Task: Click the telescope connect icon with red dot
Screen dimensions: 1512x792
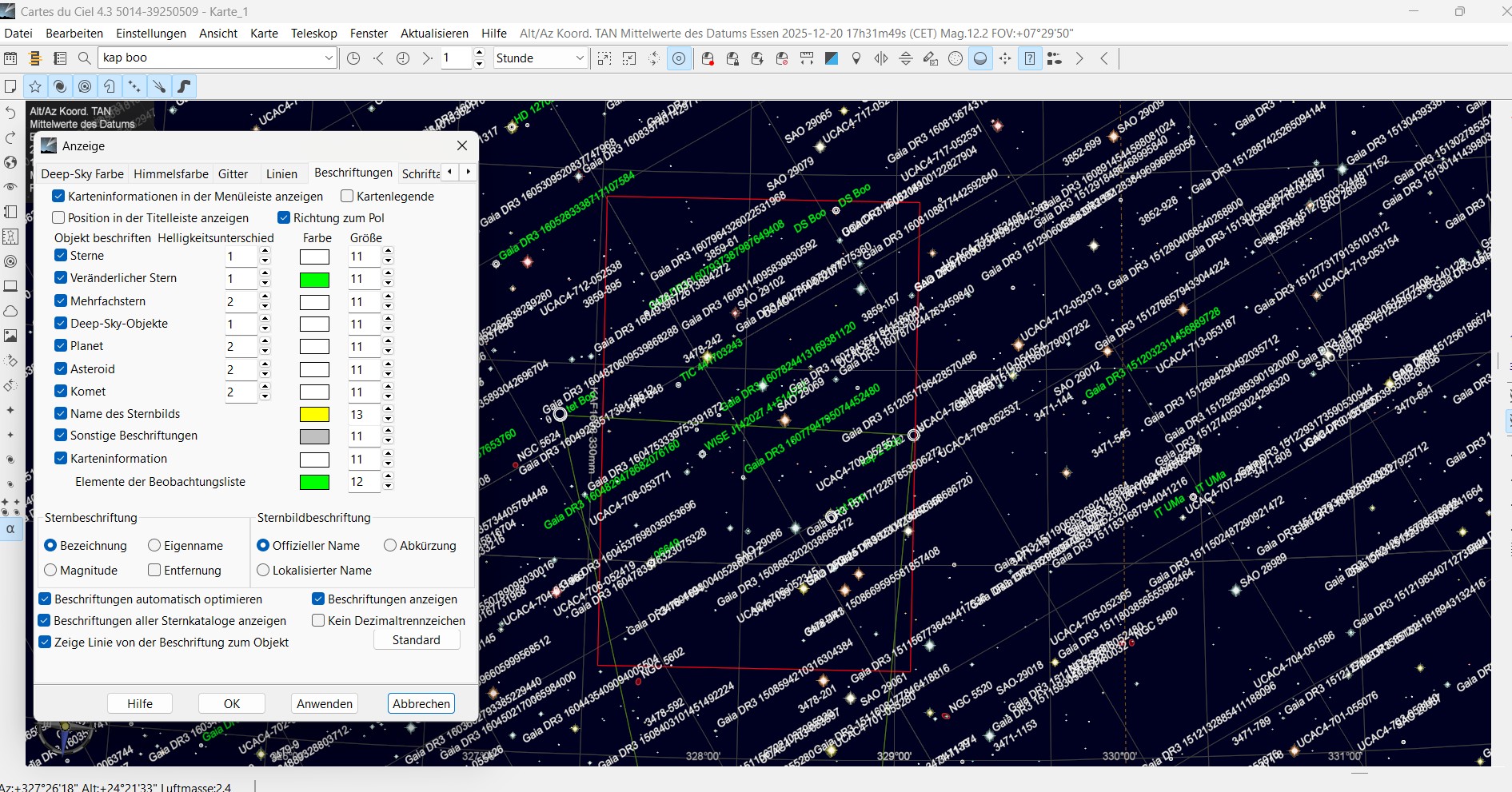Action: click(708, 58)
